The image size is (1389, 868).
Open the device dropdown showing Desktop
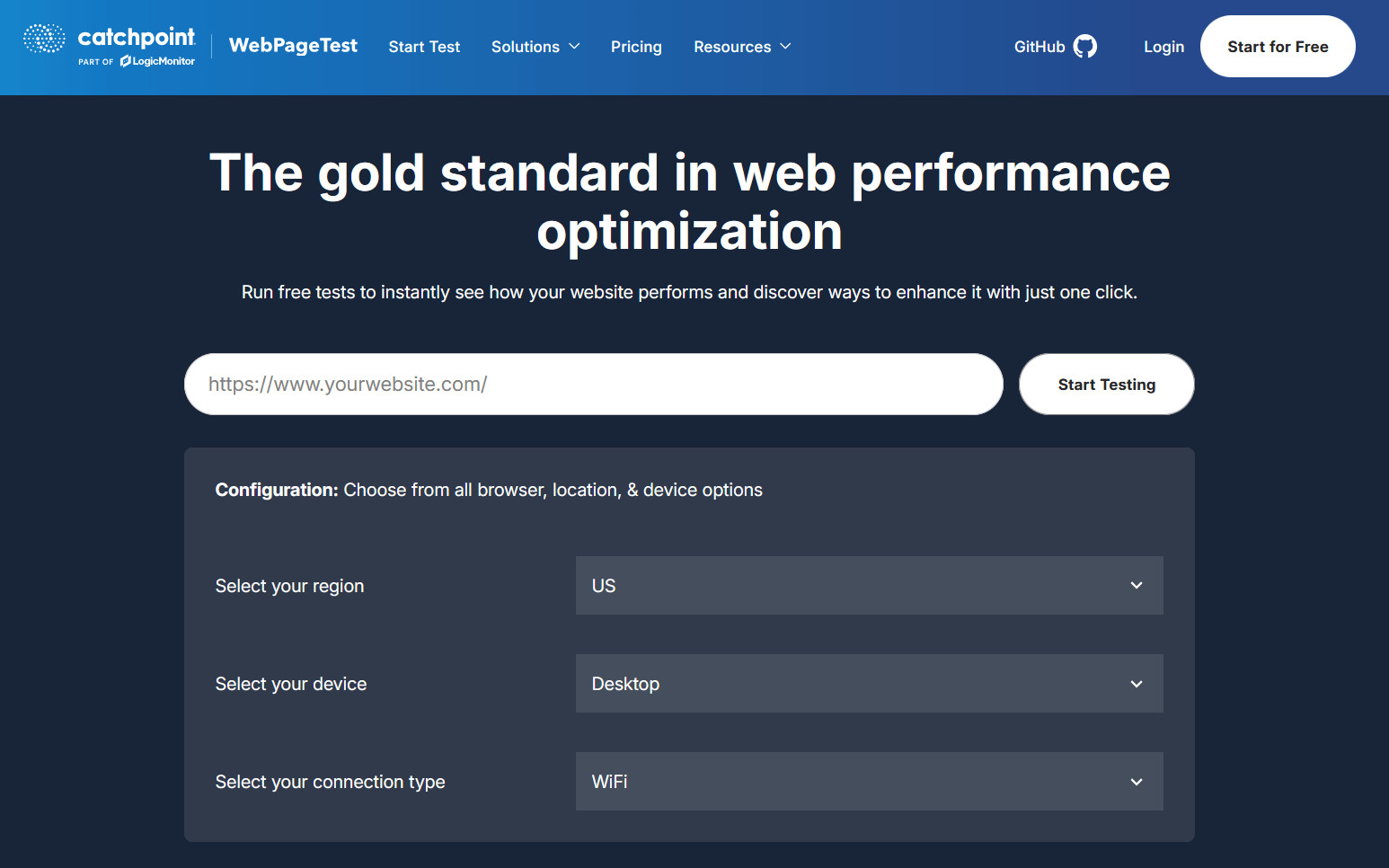pos(869,683)
